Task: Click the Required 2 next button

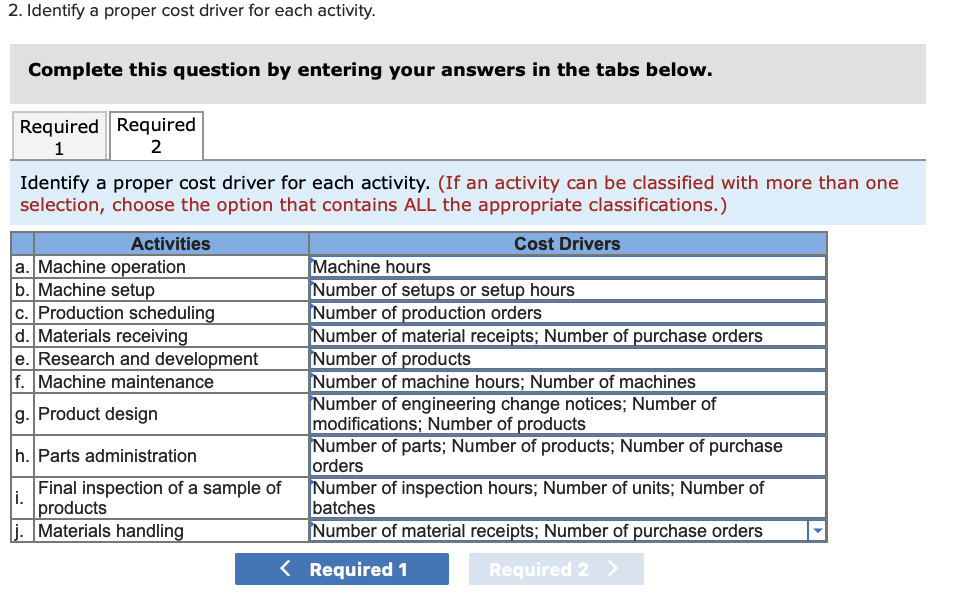Action: 556,568
